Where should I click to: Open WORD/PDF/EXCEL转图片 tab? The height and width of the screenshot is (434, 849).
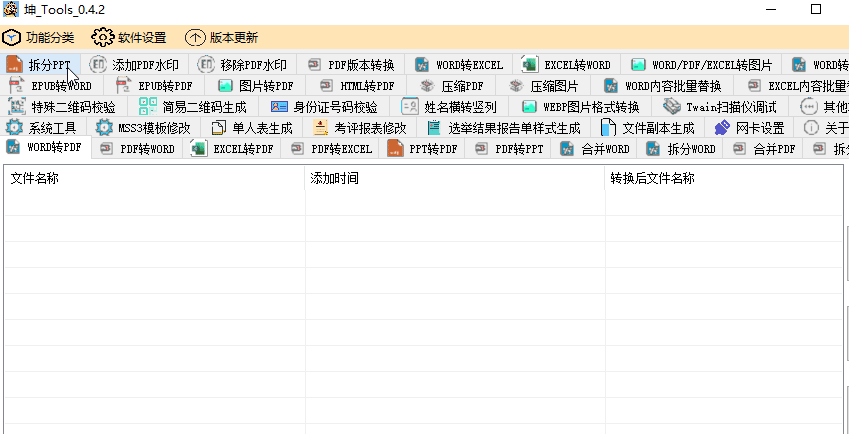coord(702,65)
